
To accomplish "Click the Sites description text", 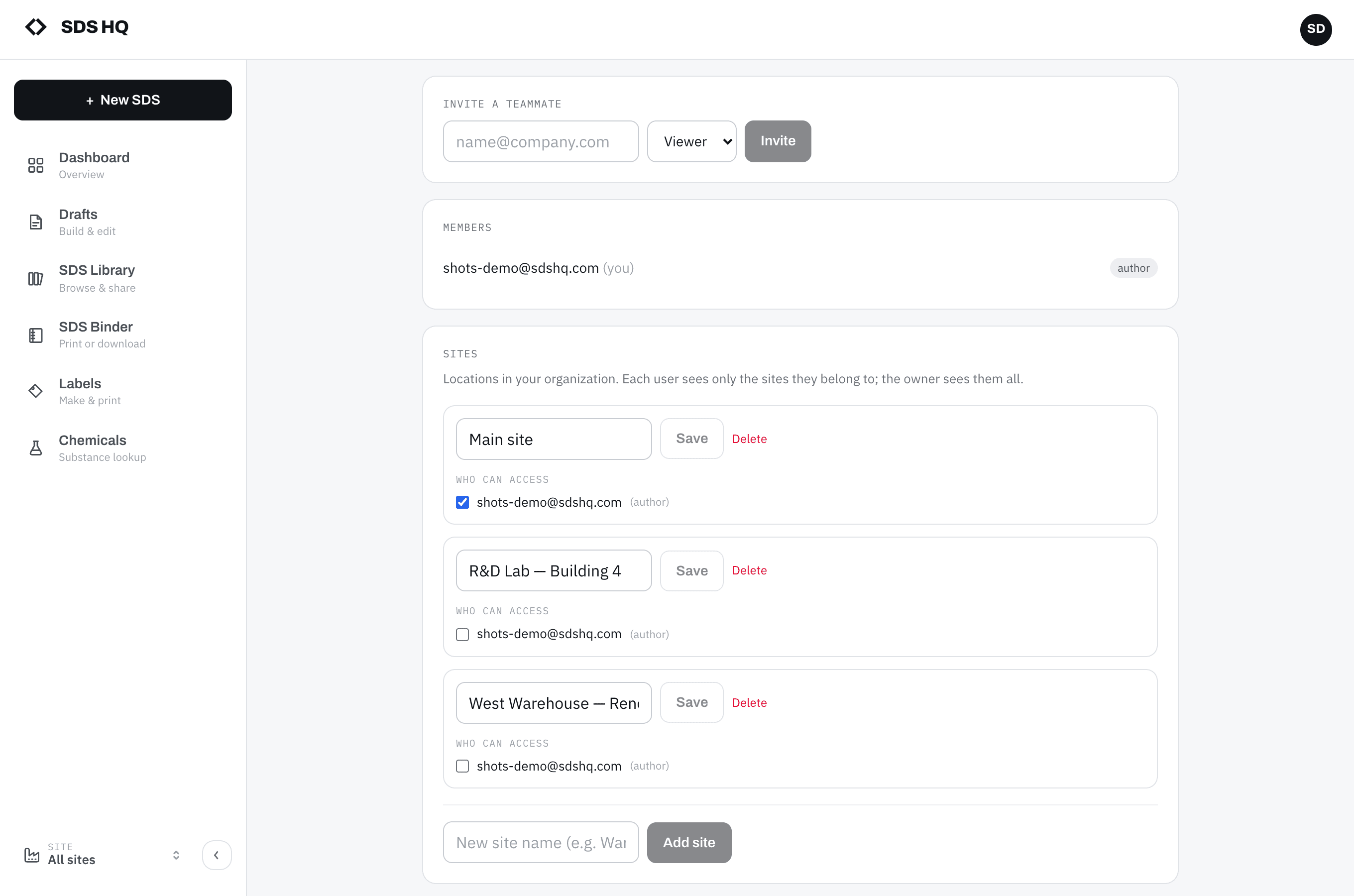I will tap(733, 379).
